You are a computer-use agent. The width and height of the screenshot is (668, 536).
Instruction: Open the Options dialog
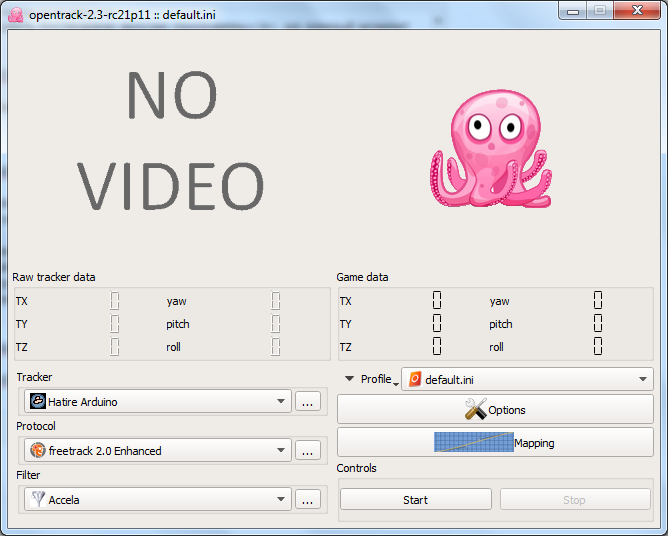click(495, 409)
